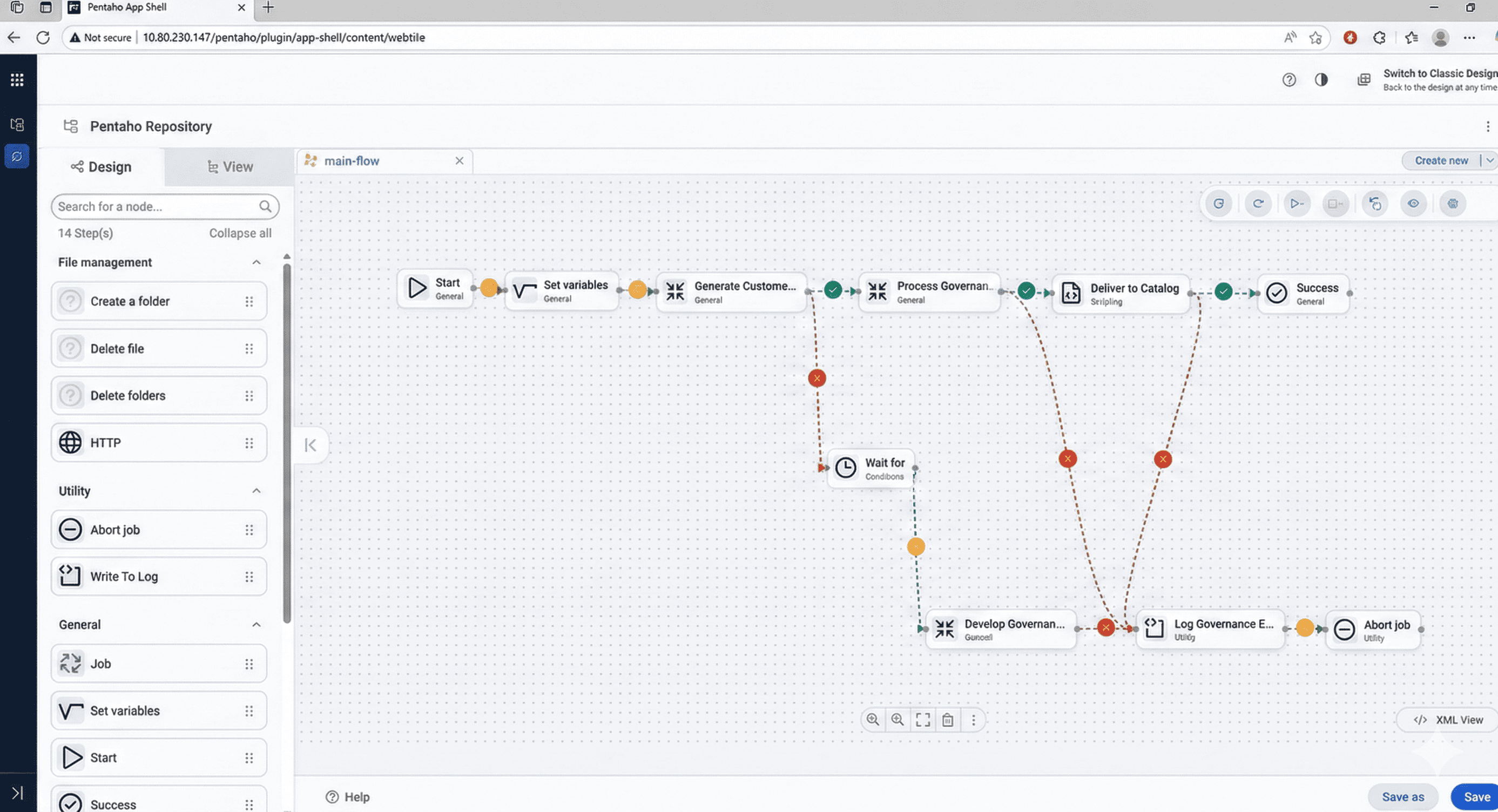Open the canvas more options menu
This screenshot has height=812, width=1498.
coord(974,720)
